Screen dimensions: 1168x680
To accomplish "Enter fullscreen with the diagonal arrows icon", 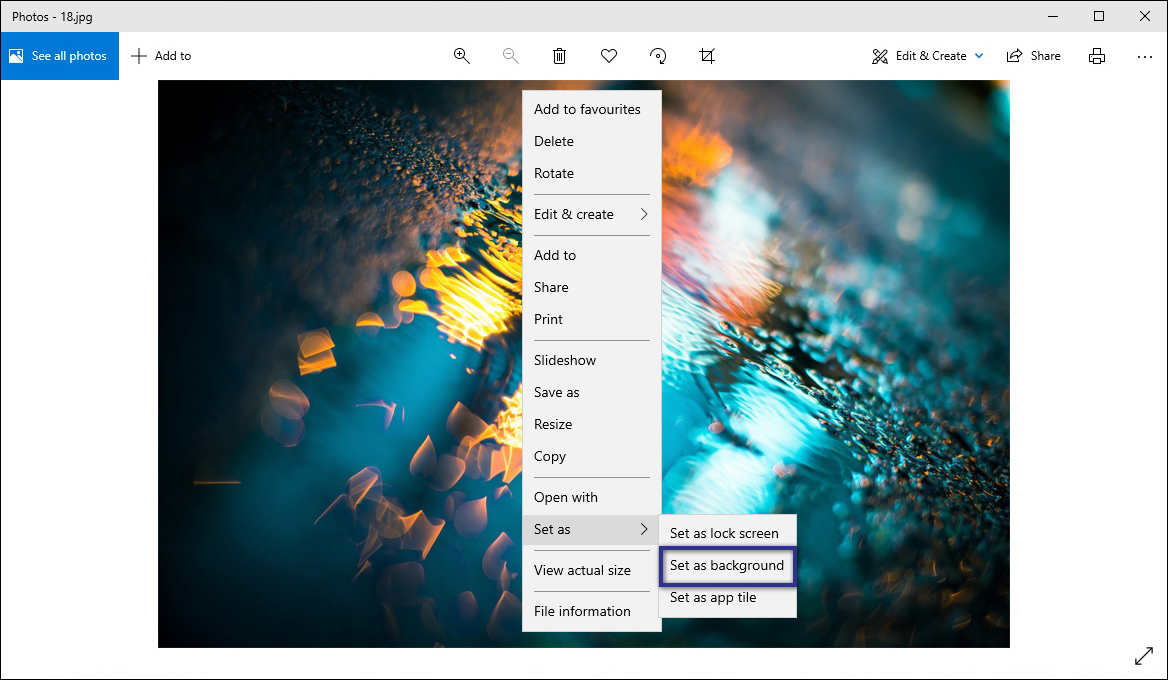I will pos(1143,656).
